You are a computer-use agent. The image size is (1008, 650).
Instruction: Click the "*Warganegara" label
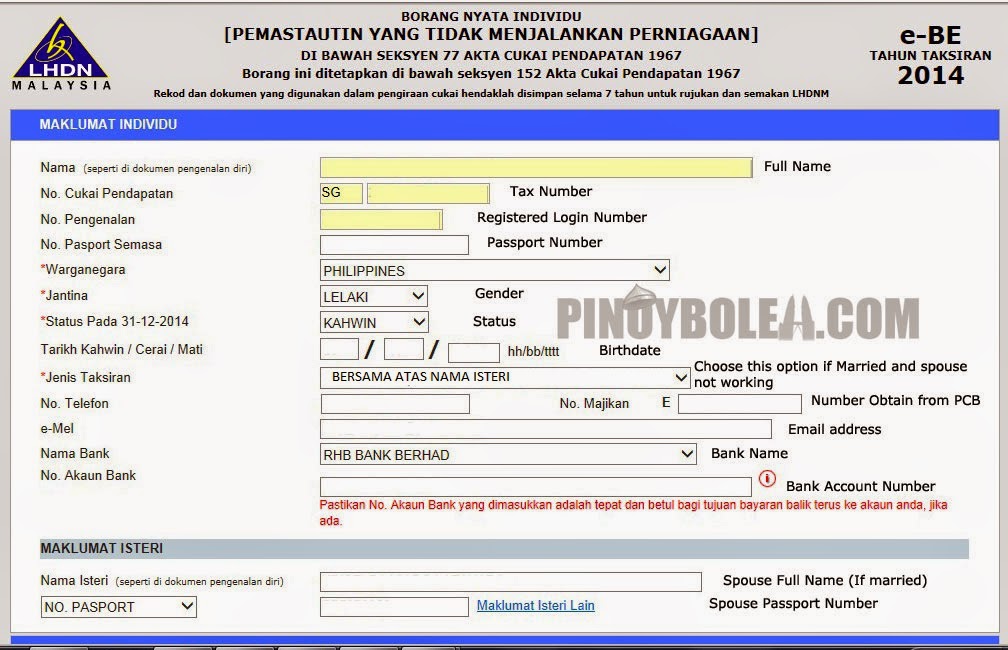point(83,270)
